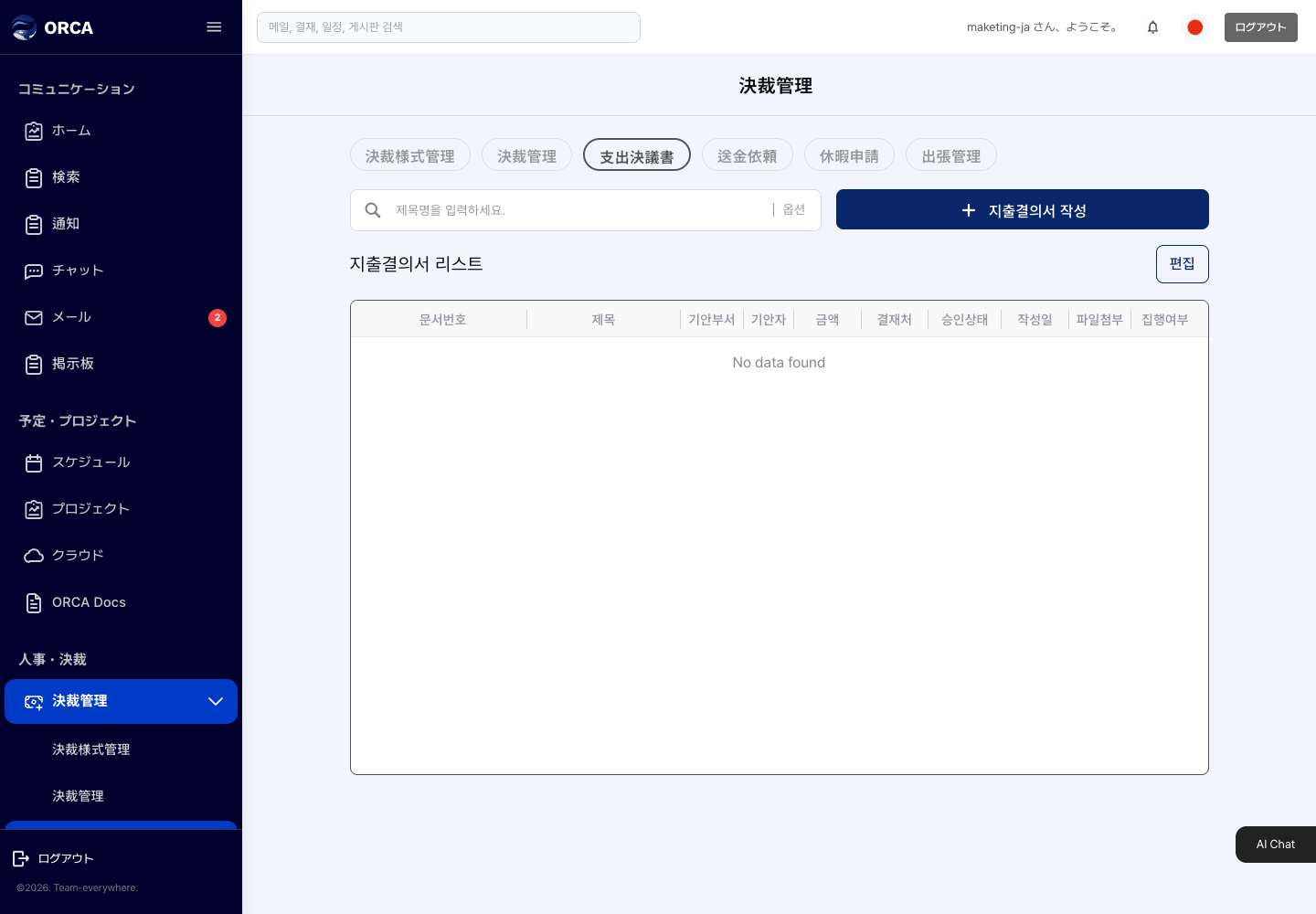Click the ORCA Docs document icon

coord(34,602)
